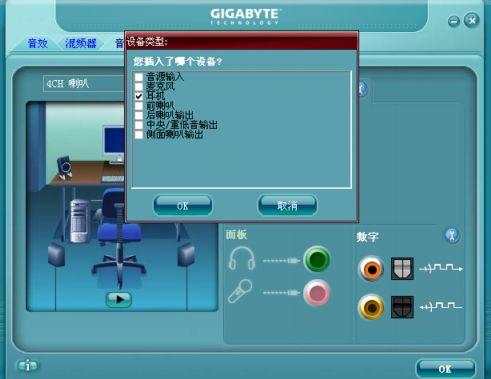Click the left desk speaker in room illustration
Screen dimensions: 491x379
click(x=64, y=166)
